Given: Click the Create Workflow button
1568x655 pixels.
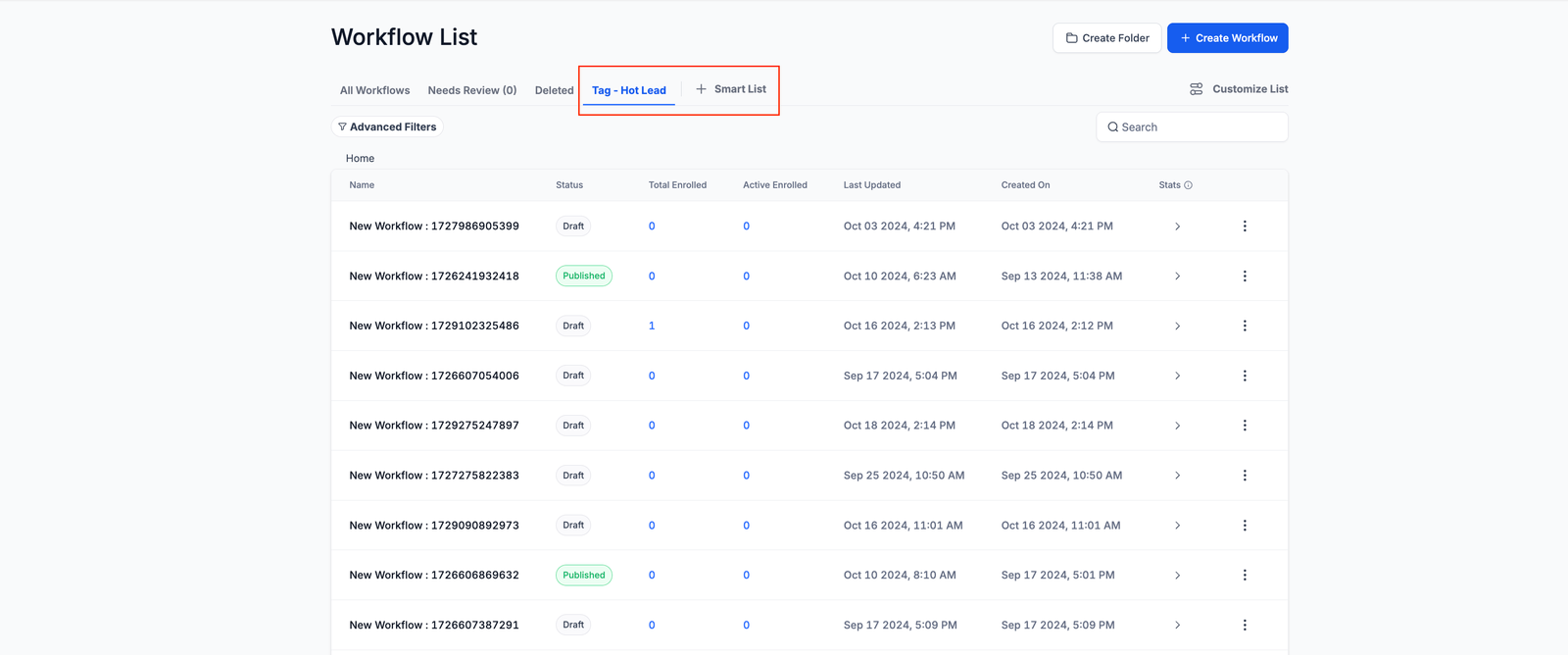Looking at the screenshot, I should (1227, 38).
